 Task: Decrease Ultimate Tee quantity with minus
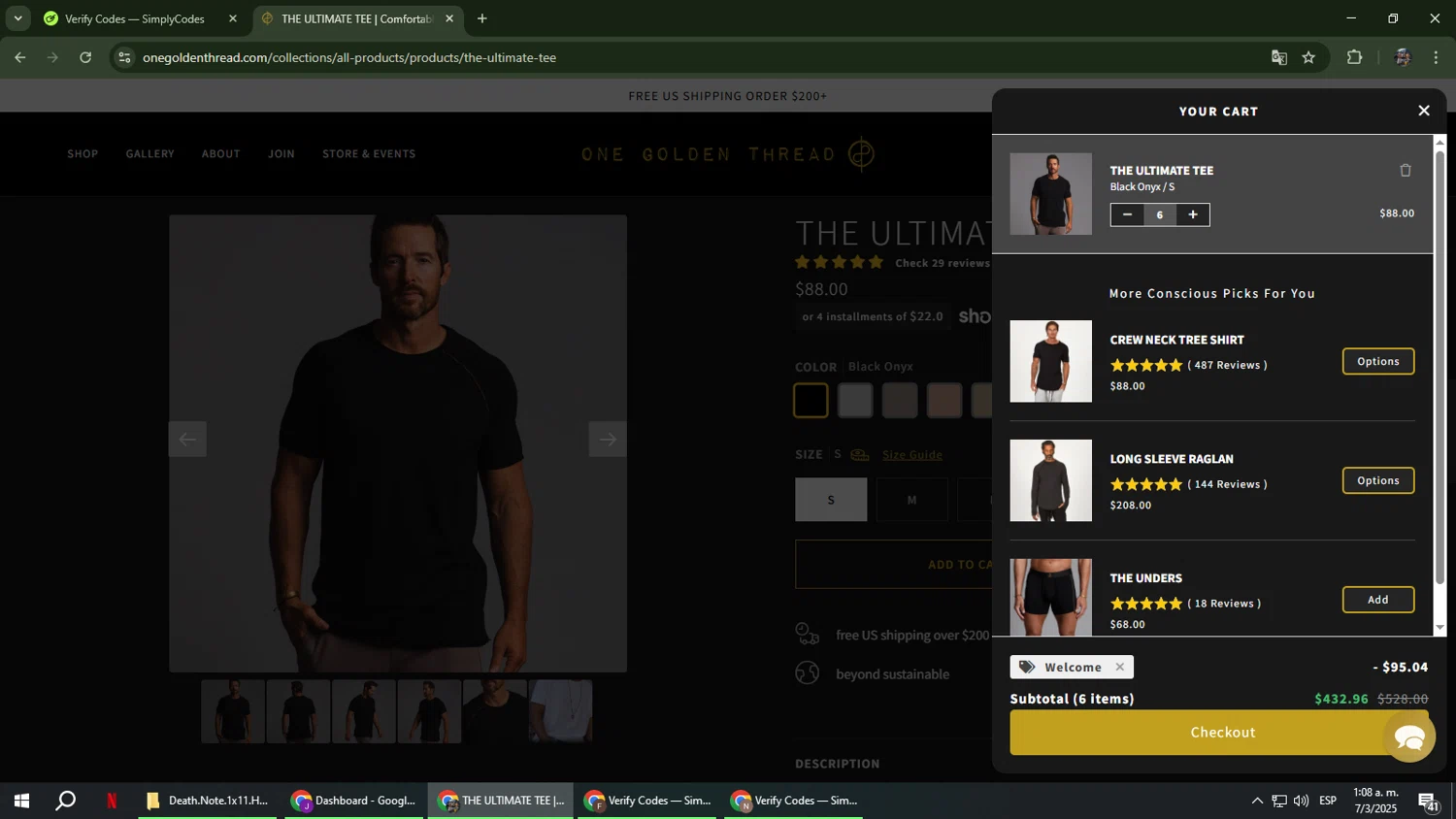point(1127,214)
